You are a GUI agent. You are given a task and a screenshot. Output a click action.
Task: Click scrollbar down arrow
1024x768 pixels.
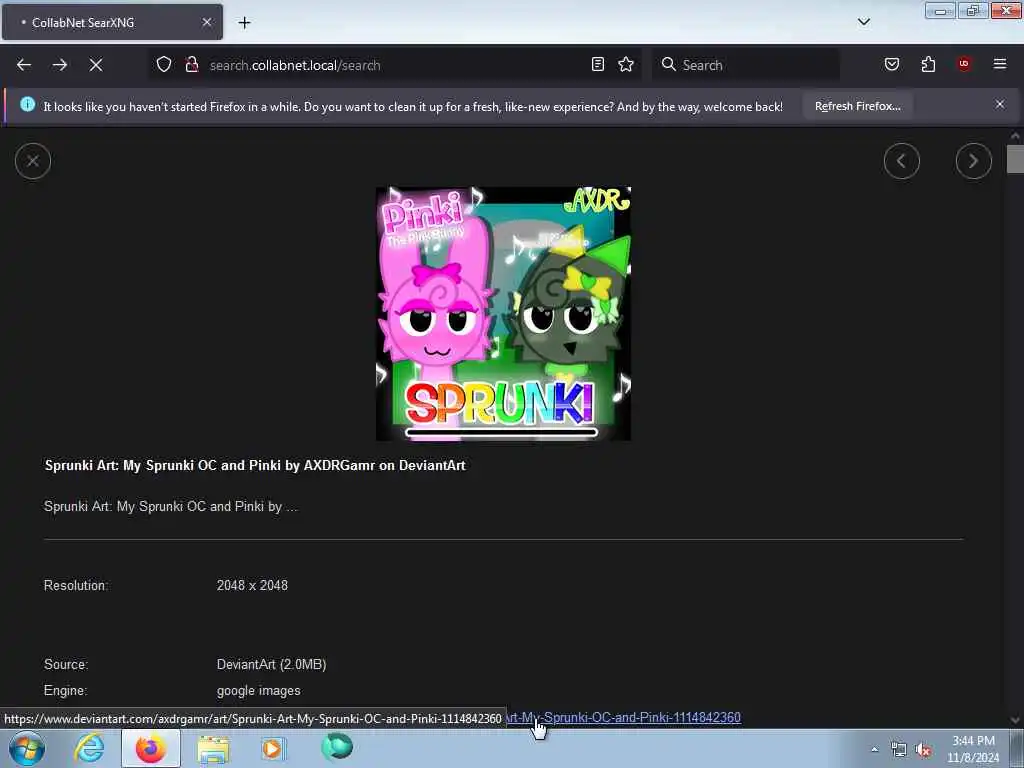point(1015,720)
